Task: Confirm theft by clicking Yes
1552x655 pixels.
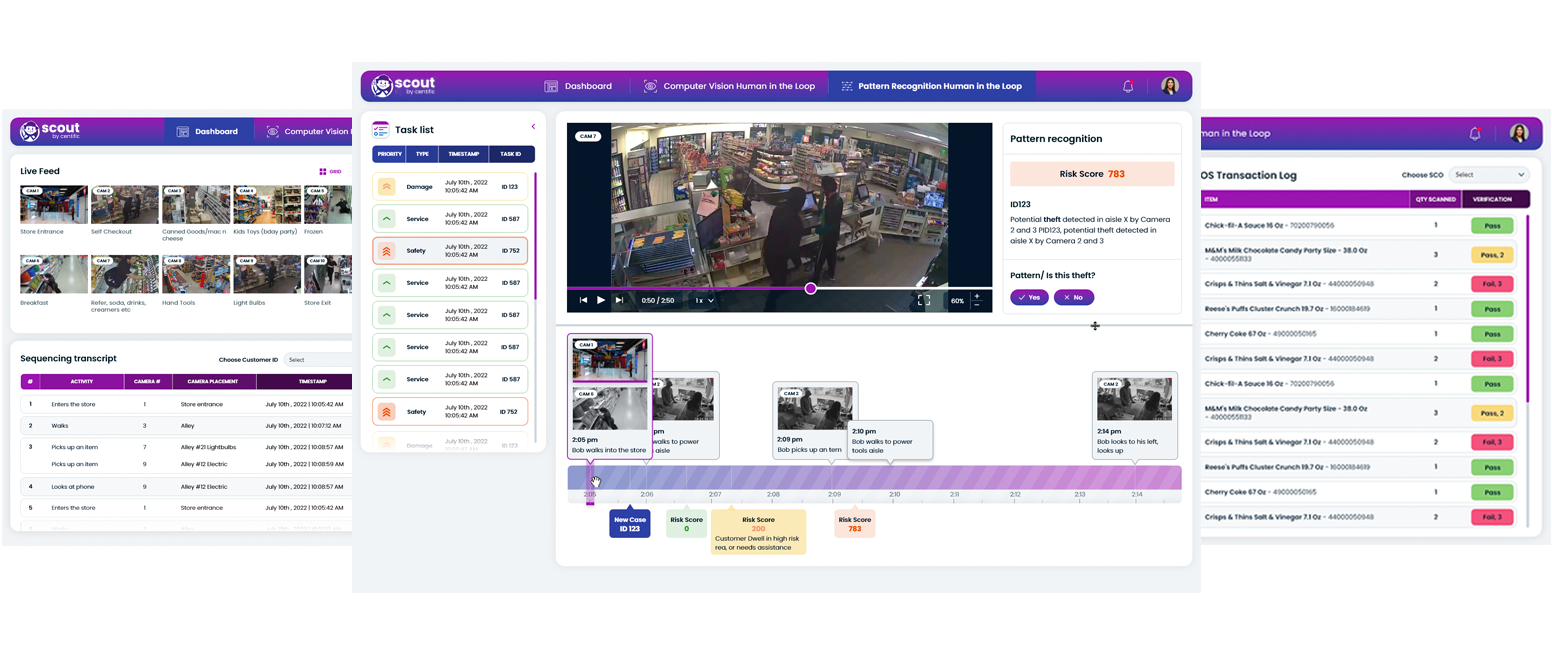Action: (1029, 297)
